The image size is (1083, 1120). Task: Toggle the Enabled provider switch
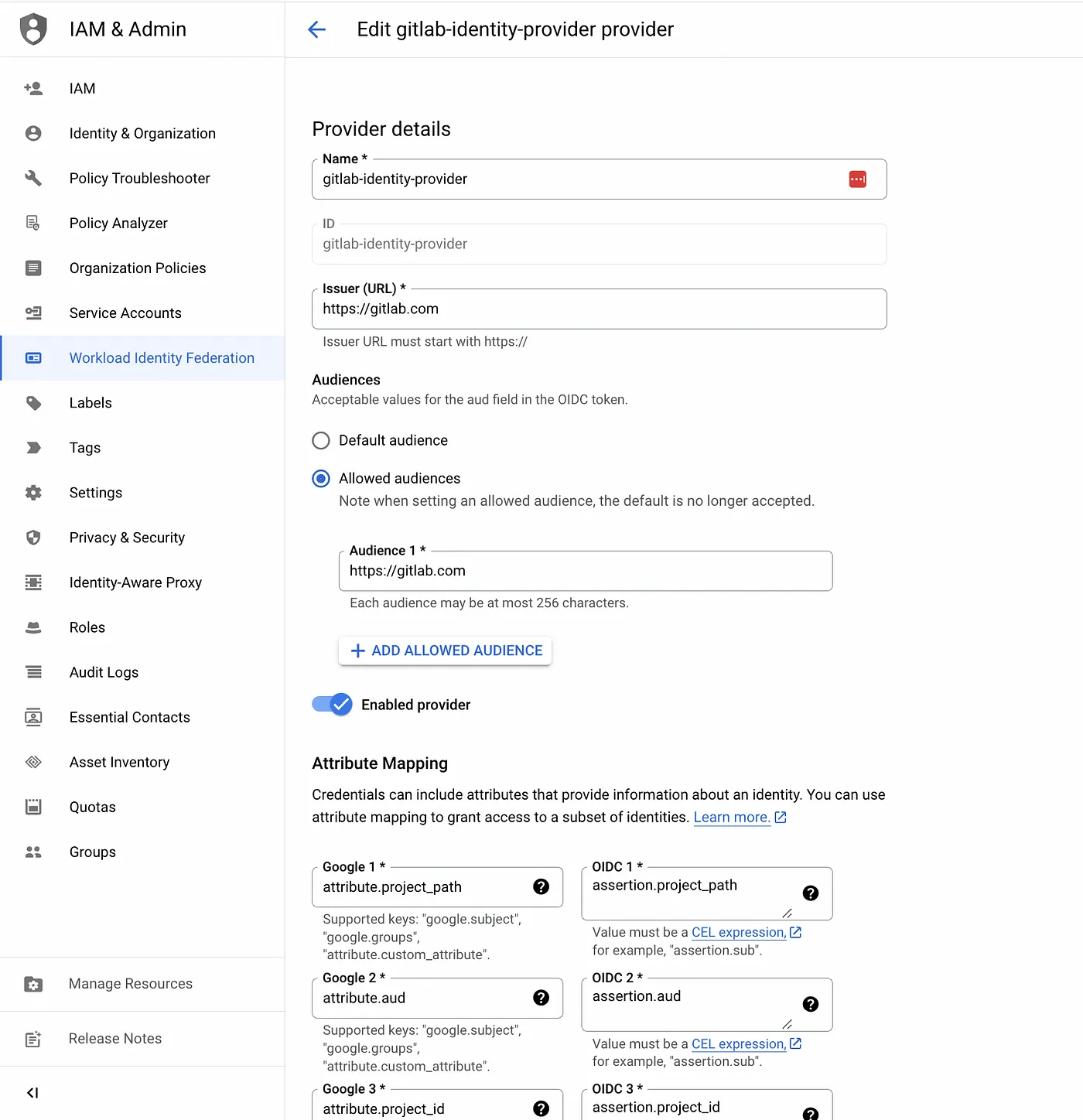tap(333, 704)
